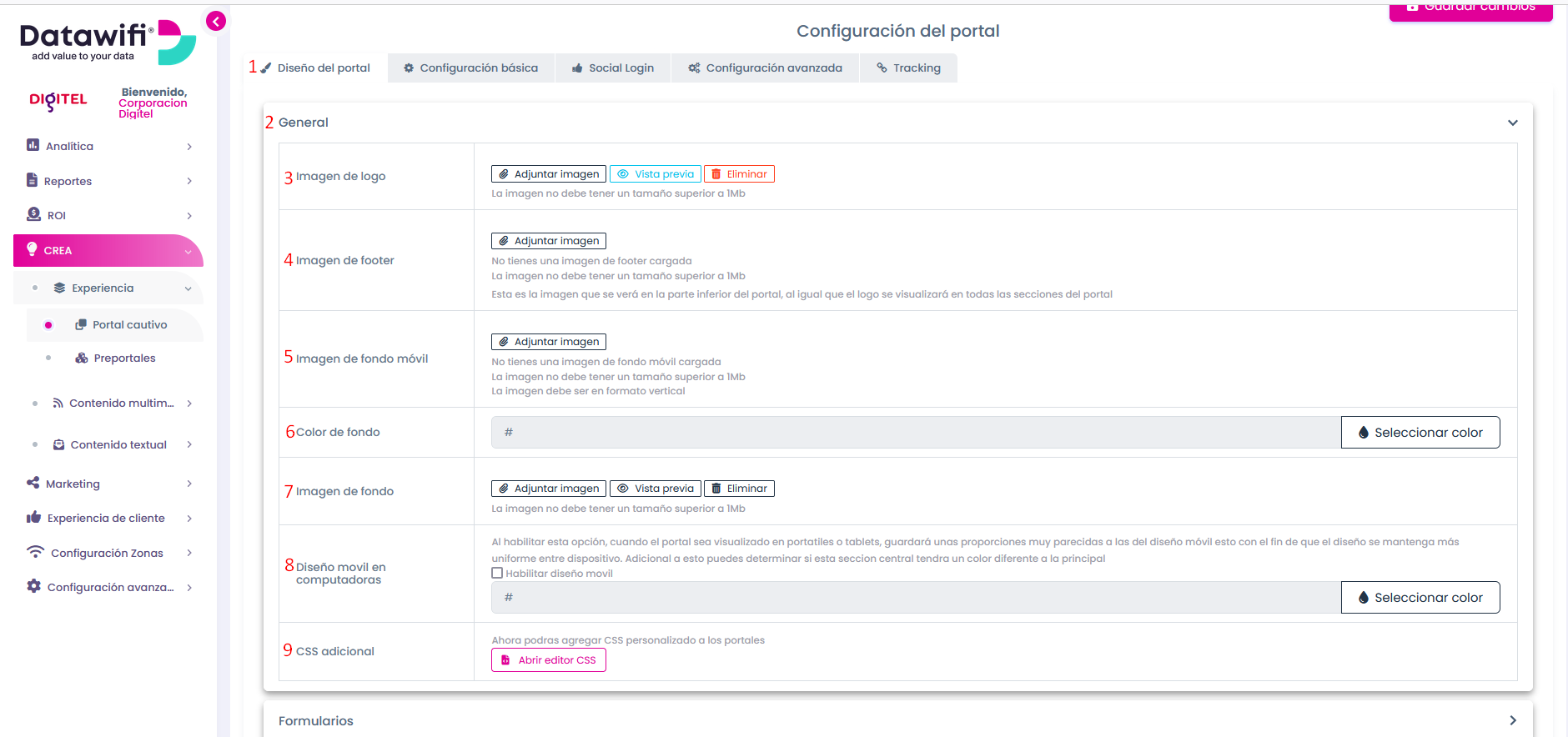
Task: Click the Reportes document icon
Action: pos(33,180)
